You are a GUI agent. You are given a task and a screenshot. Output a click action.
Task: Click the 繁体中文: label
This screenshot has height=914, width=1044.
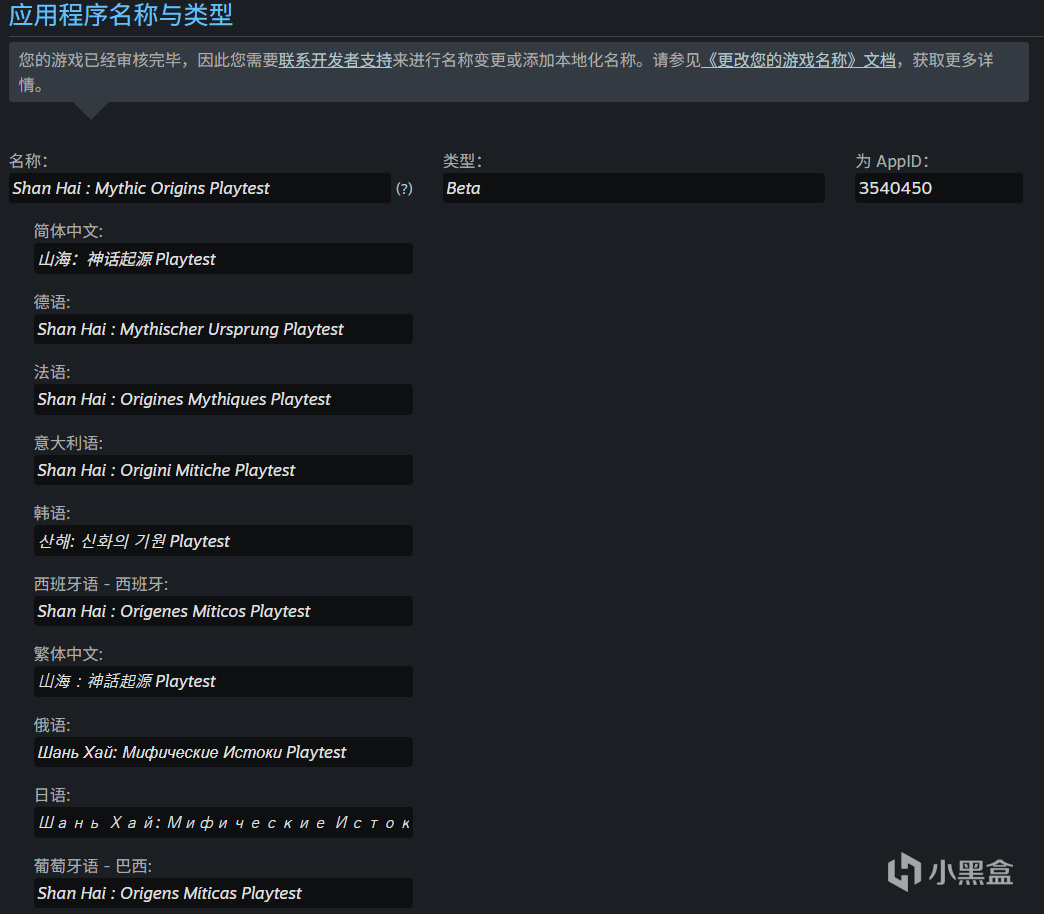pyautogui.click(x=69, y=654)
